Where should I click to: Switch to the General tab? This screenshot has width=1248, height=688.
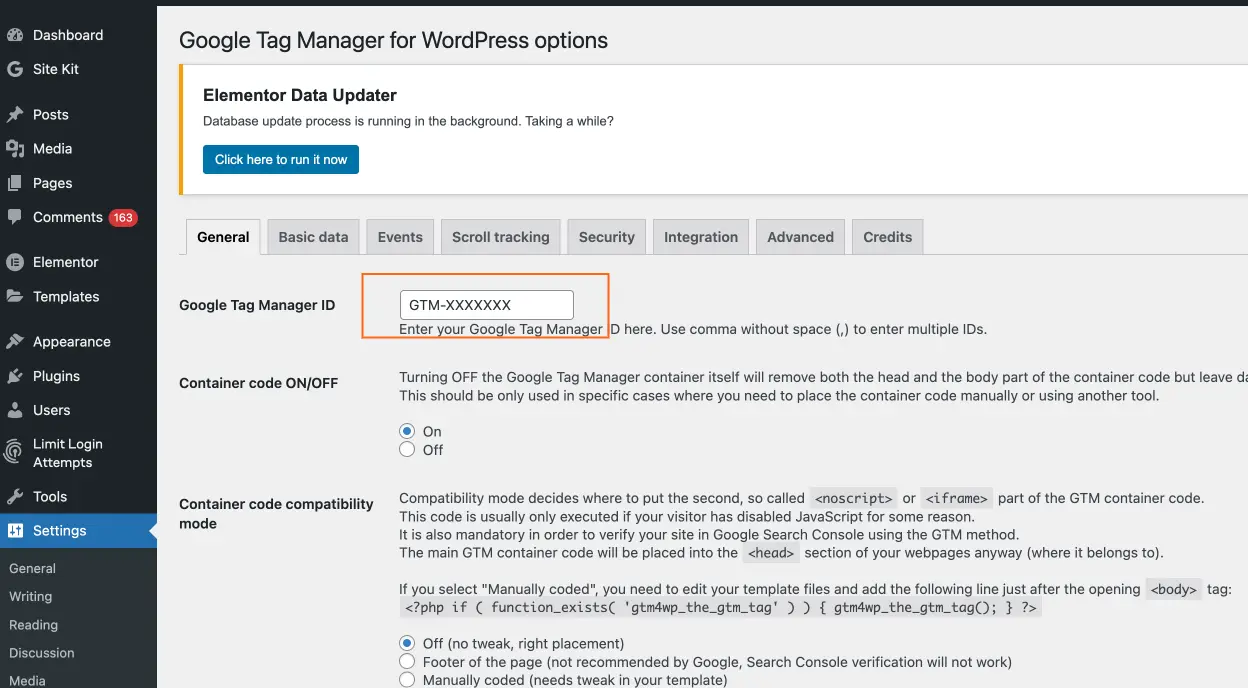223,237
